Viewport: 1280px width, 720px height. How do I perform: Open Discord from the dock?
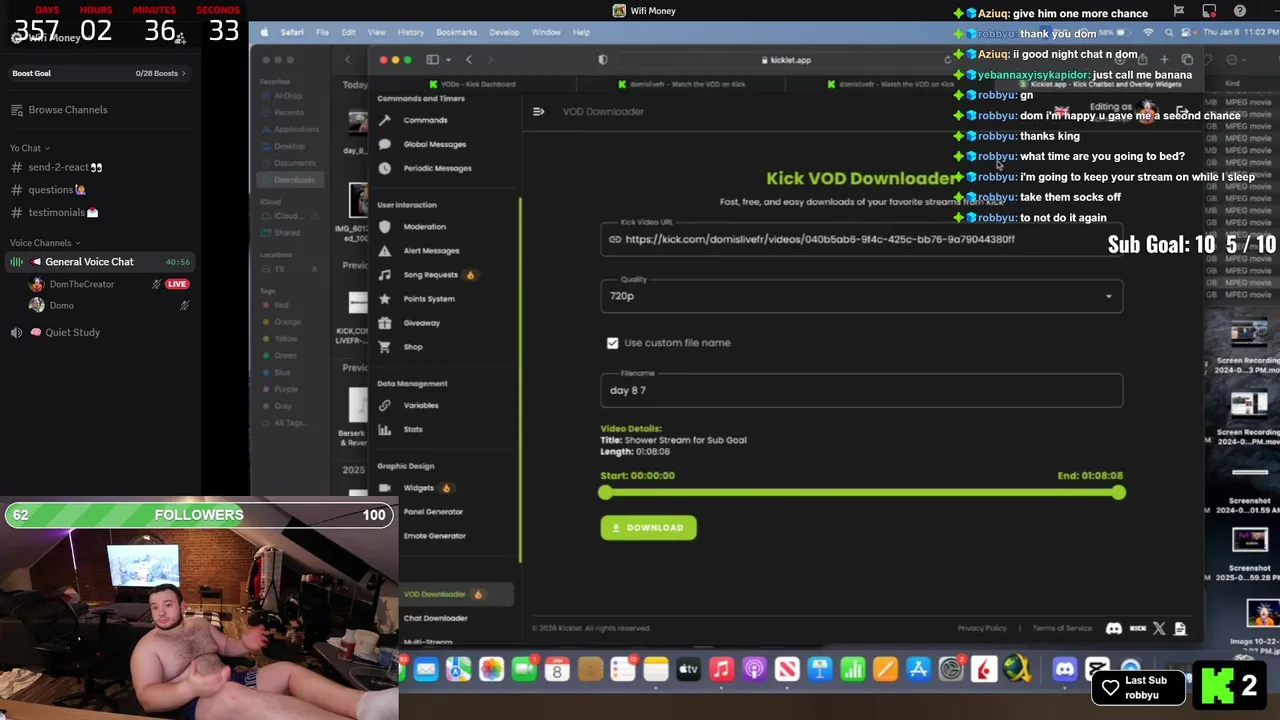click(1065, 669)
